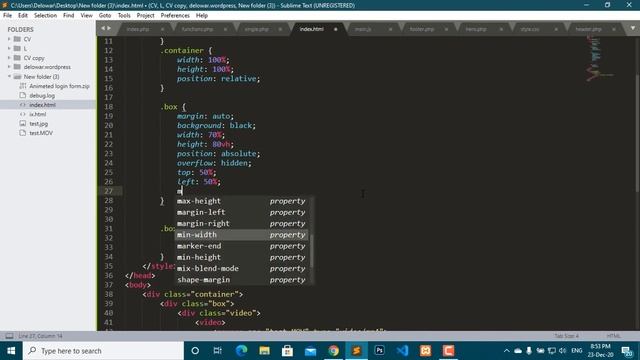The height and width of the screenshot is (360, 640).
Task: Open the Preferences menu
Action: pos(175,16)
